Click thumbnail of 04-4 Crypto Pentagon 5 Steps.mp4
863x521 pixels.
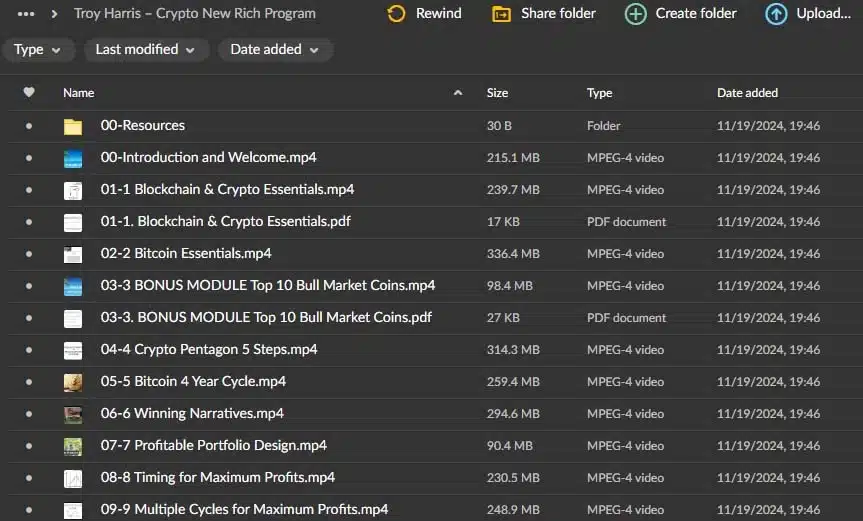73,350
